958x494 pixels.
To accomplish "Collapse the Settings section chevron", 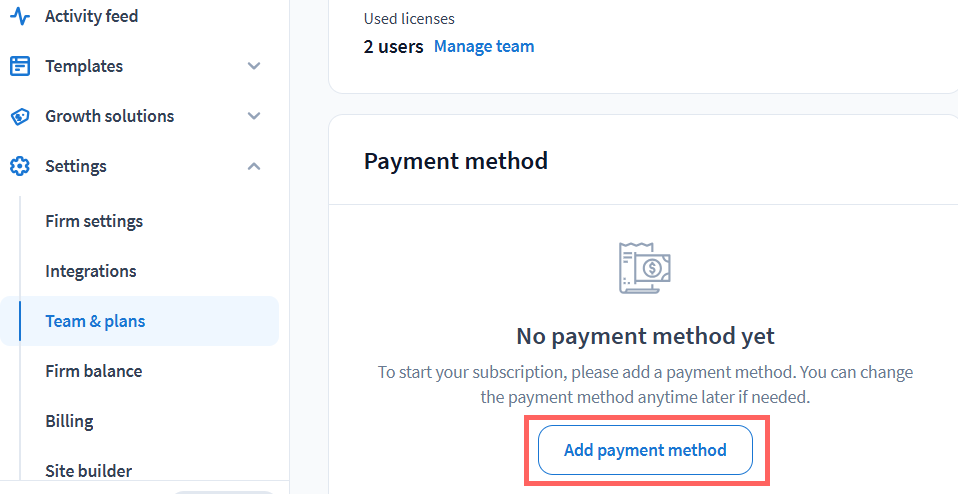I will coord(254,166).
